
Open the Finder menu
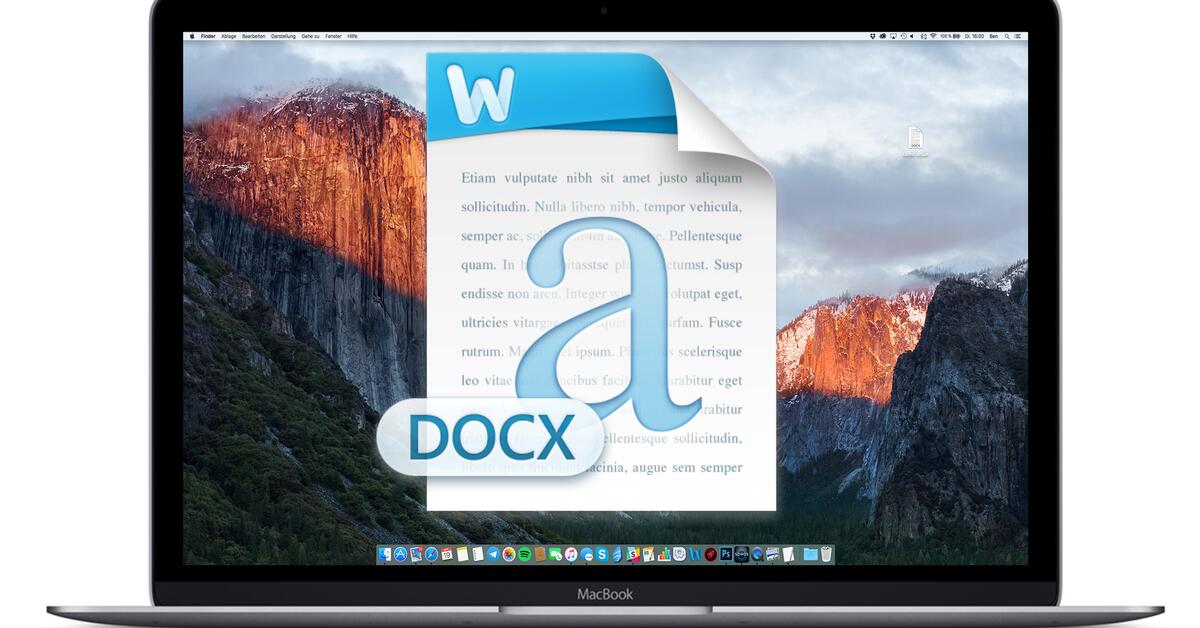pos(208,36)
